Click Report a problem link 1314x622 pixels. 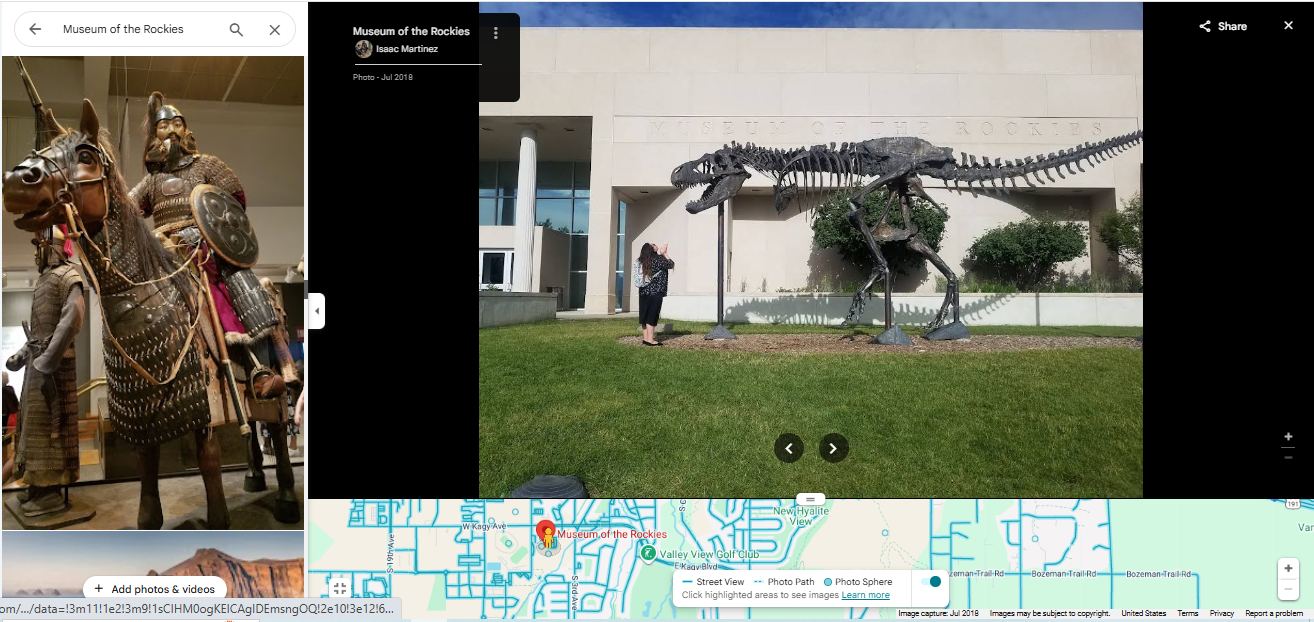click(1274, 614)
